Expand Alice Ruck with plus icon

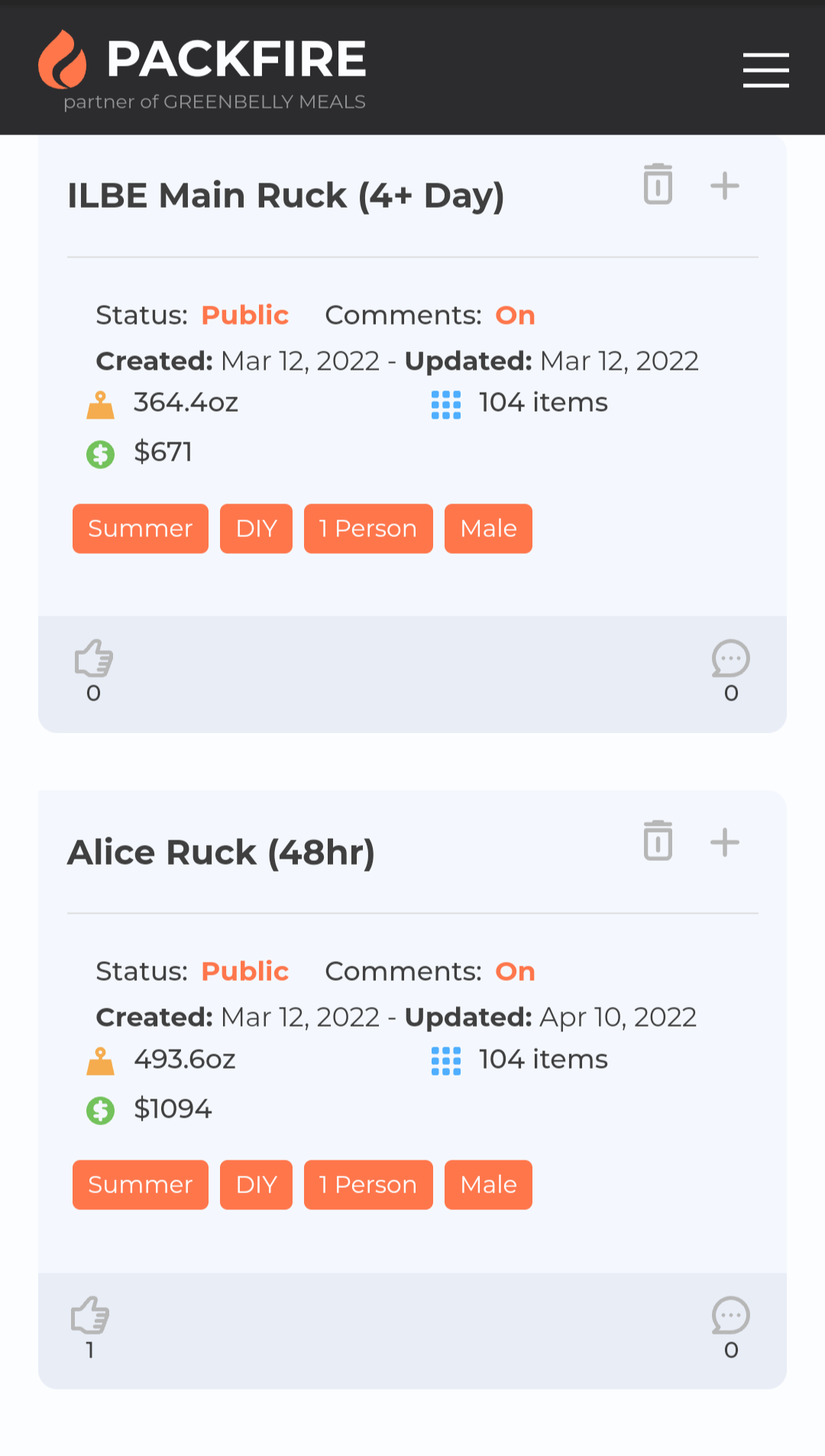pyautogui.click(x=725, y=843)
